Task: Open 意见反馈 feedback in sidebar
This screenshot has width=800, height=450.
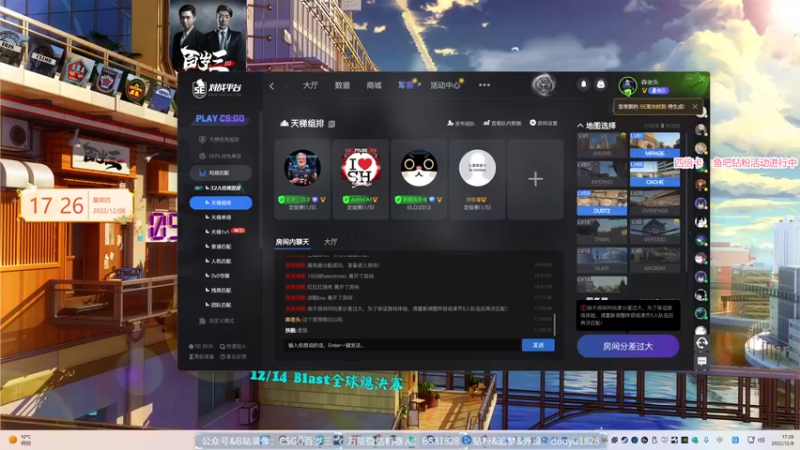Action: (233, 357)
